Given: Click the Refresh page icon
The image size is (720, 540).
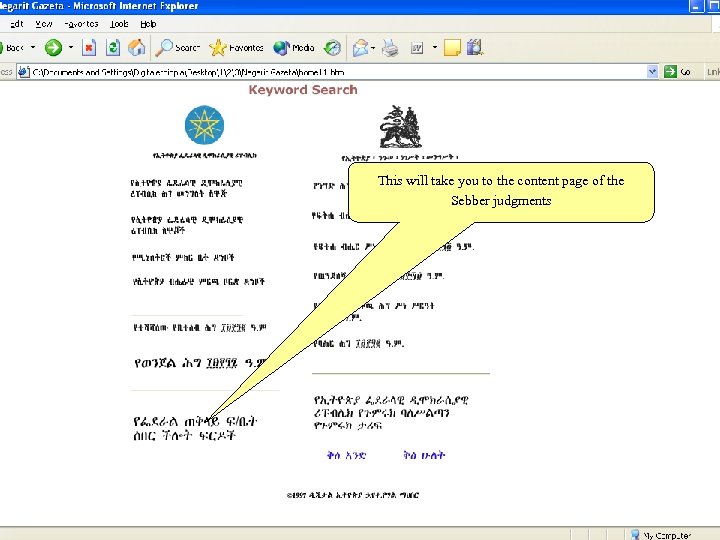Looking at the screenshot, I should 113,47.
